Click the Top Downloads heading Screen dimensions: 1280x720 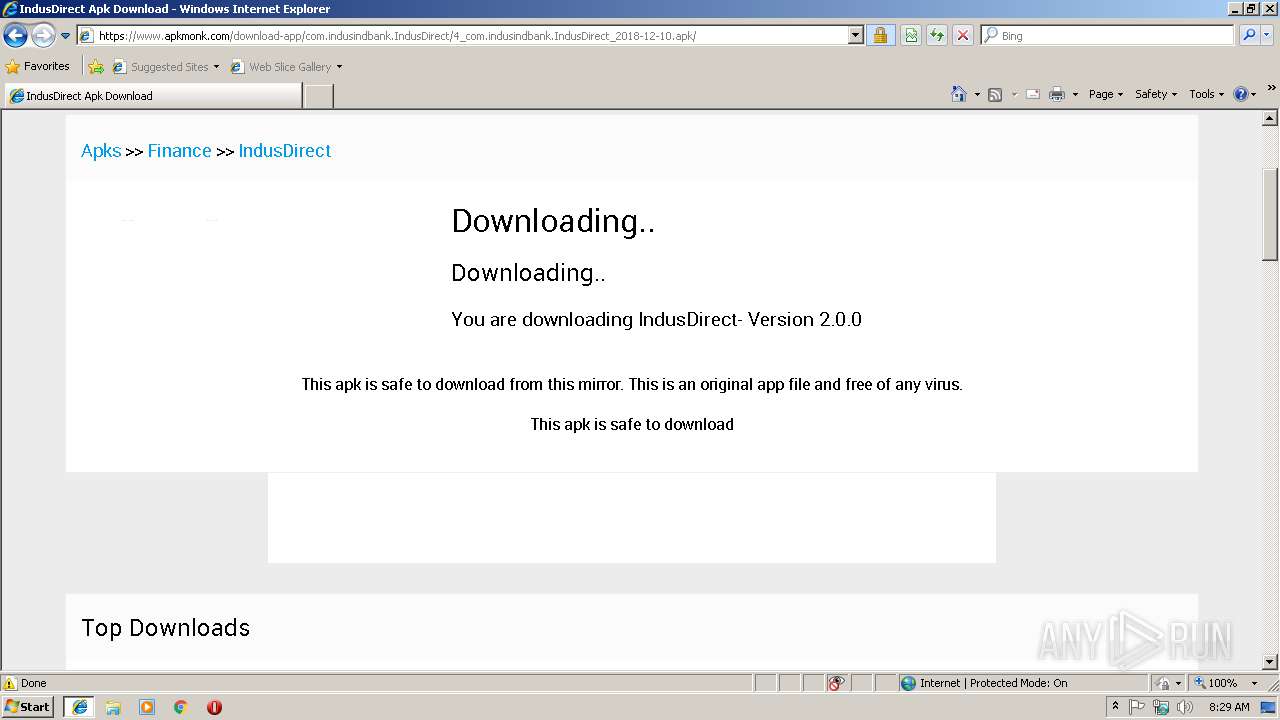pos(166,628)
